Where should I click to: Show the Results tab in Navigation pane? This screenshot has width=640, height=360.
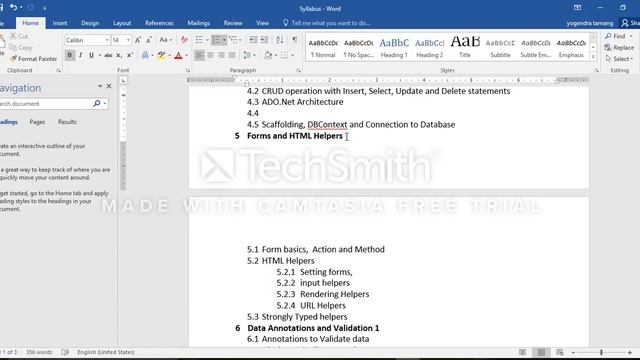67,122
